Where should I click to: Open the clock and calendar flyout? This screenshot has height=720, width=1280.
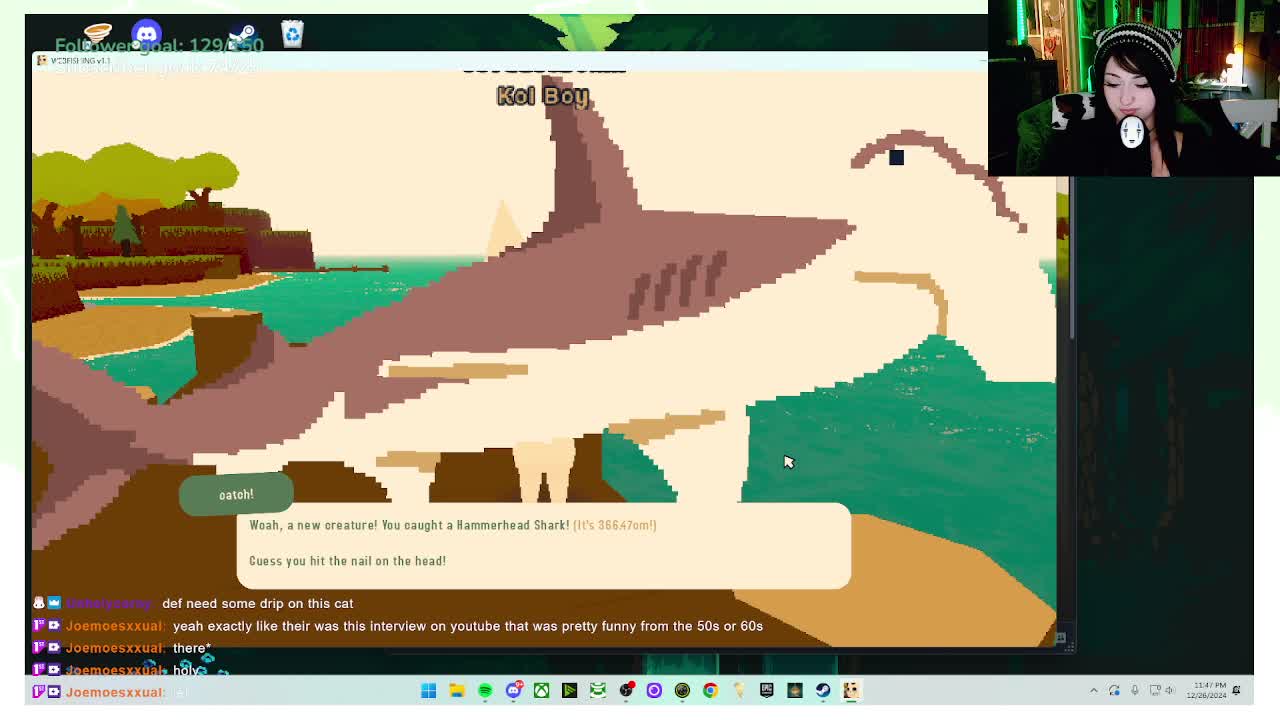tap(1204, 690)
